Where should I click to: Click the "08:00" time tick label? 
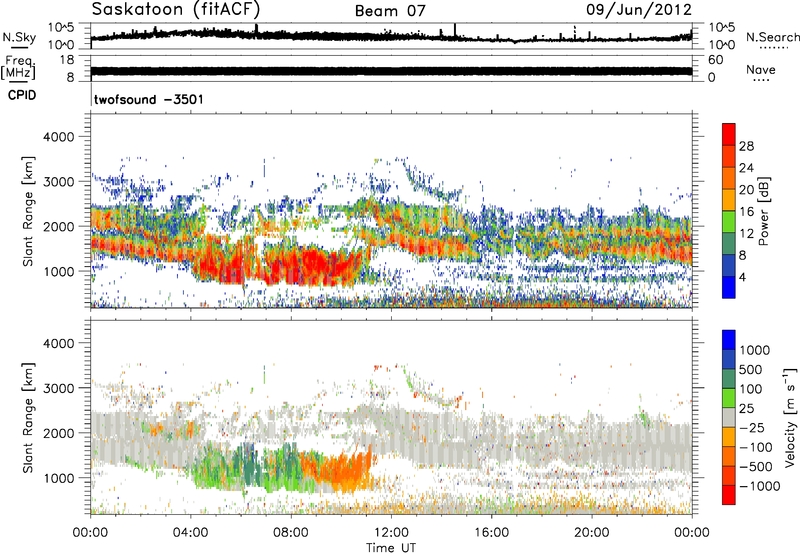click(291, 533)
